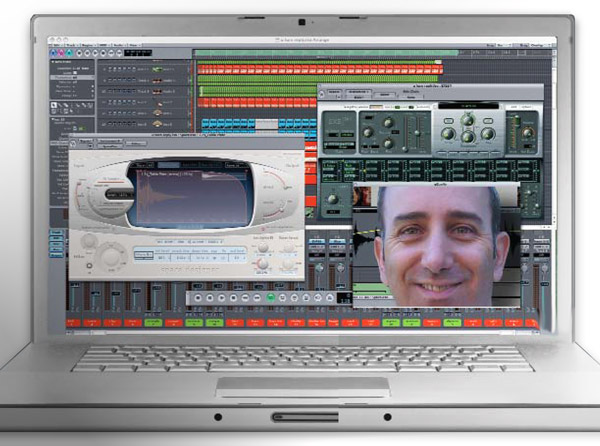
Task: Select highlighted envelope tab in Space Designer display
Action: [x=168, y=165]
